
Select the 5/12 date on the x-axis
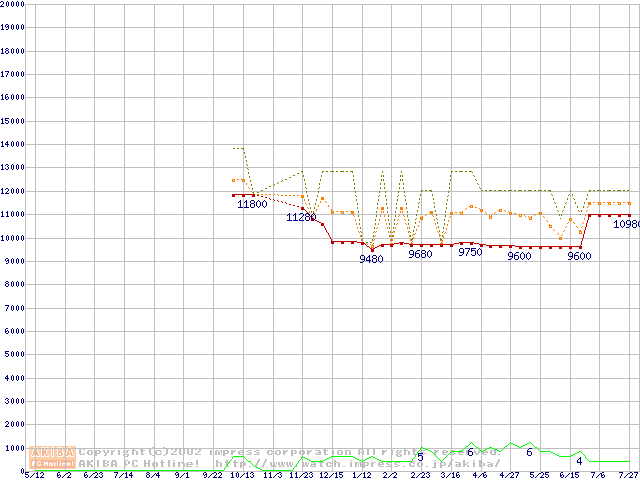pos(33,475)
